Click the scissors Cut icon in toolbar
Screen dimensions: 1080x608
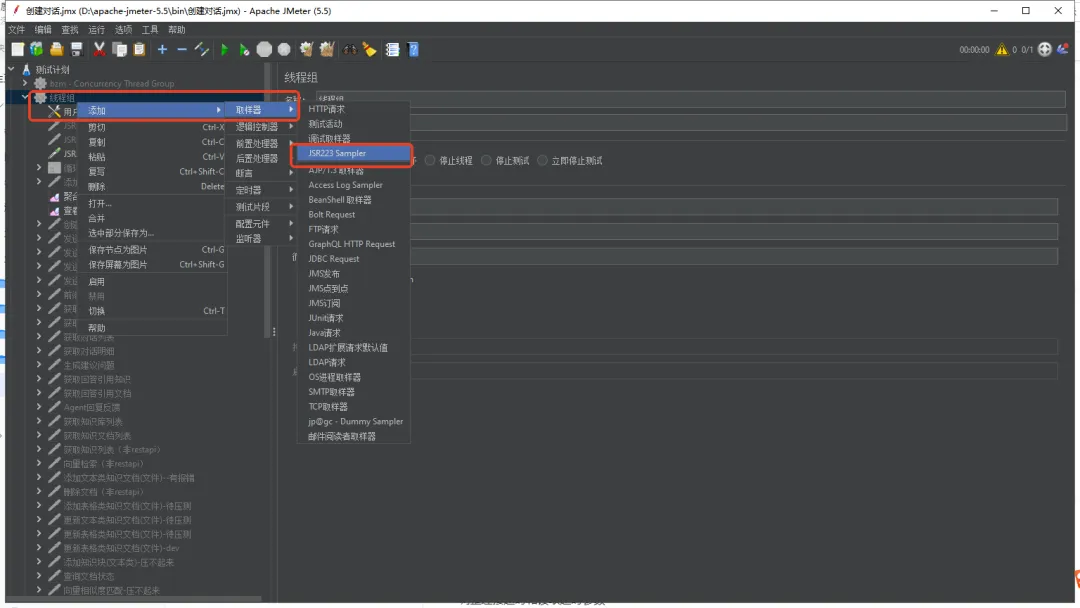point(99,49)
